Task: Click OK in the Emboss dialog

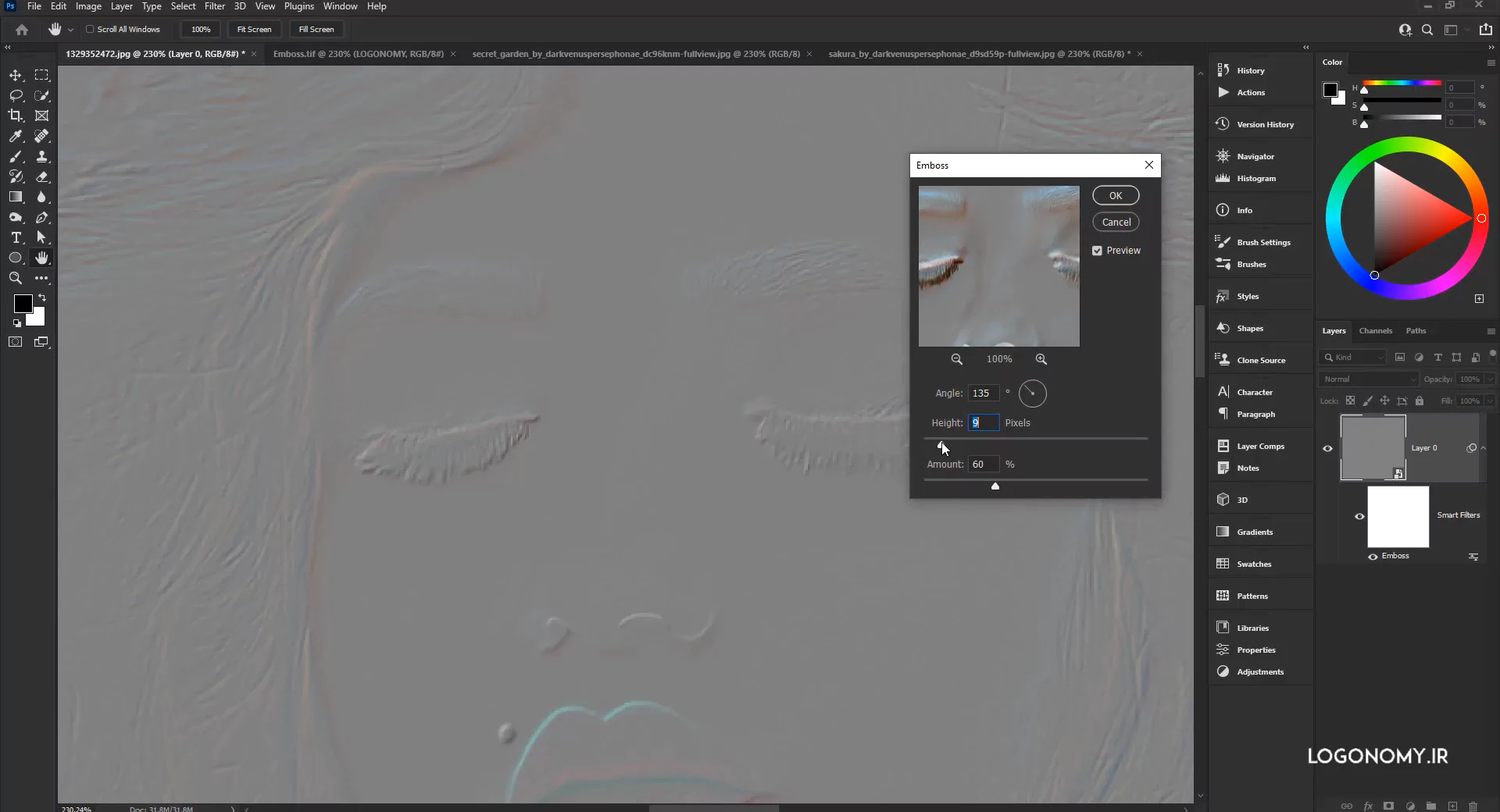Action: point(1116,196)
